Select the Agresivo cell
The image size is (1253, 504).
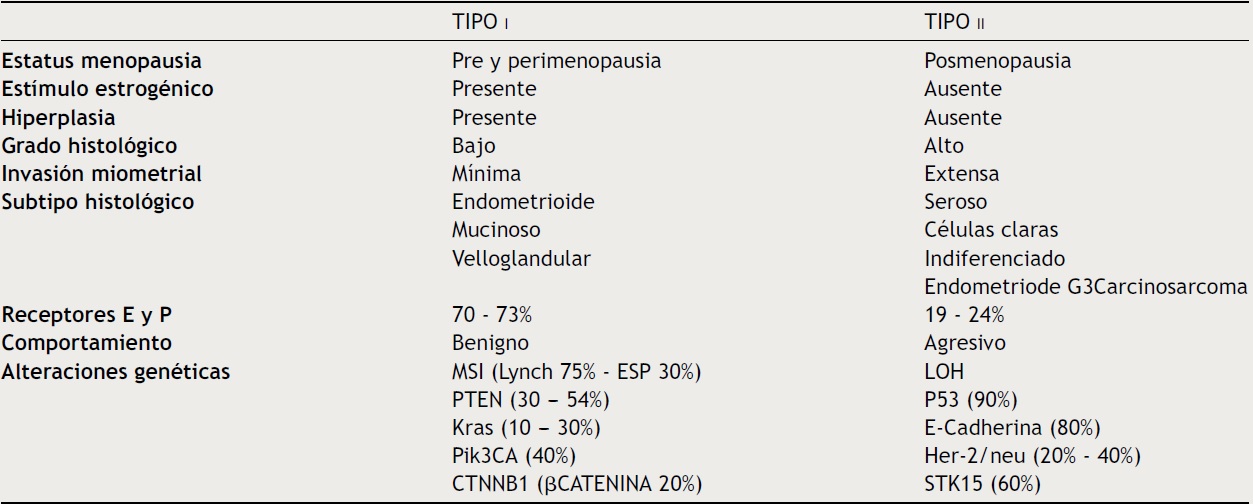click(965, 343)
